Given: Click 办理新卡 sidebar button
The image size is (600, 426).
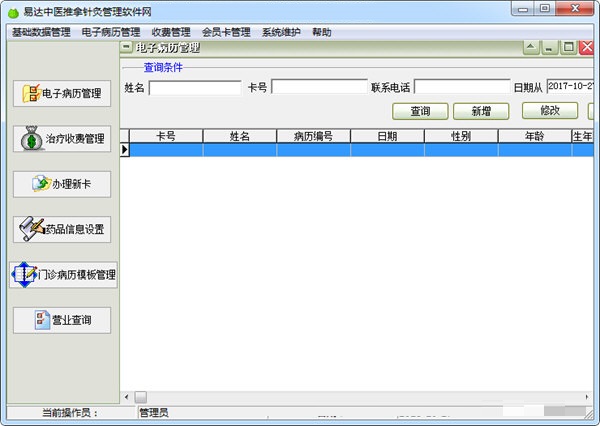Looking at the screenshot, I should click(62, 184).
